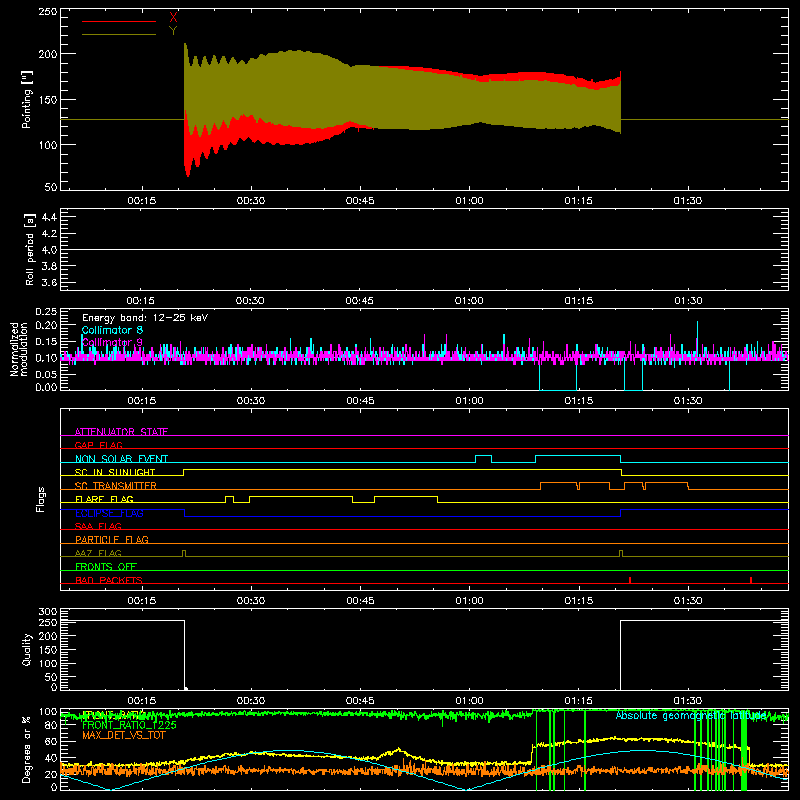Click the olive 'Y' legend letter
The height and width of the screenshot is (800, 800).
173,31
